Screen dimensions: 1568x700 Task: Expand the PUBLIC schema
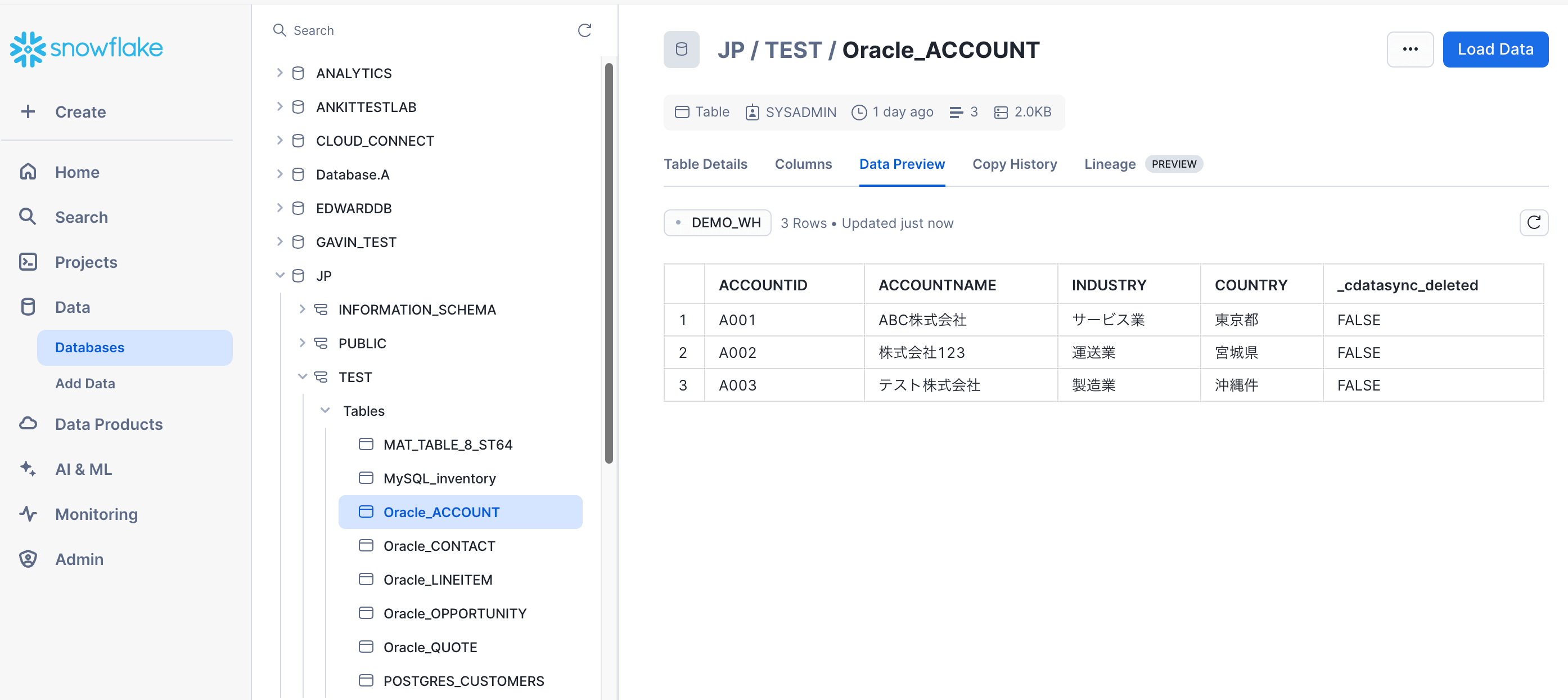pos(302,343)
